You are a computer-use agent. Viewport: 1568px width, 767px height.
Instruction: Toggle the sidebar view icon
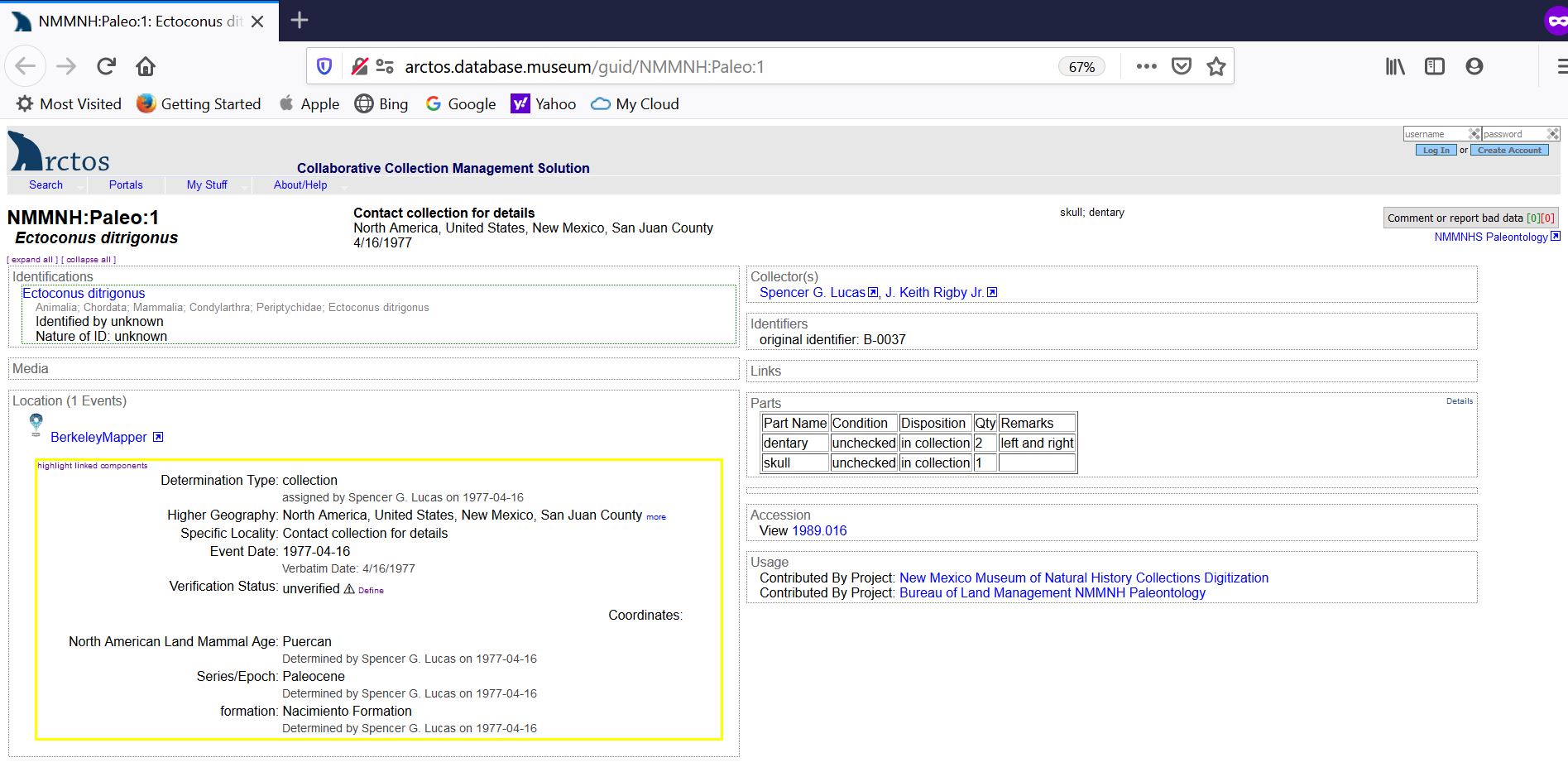tap(1434, 66)
